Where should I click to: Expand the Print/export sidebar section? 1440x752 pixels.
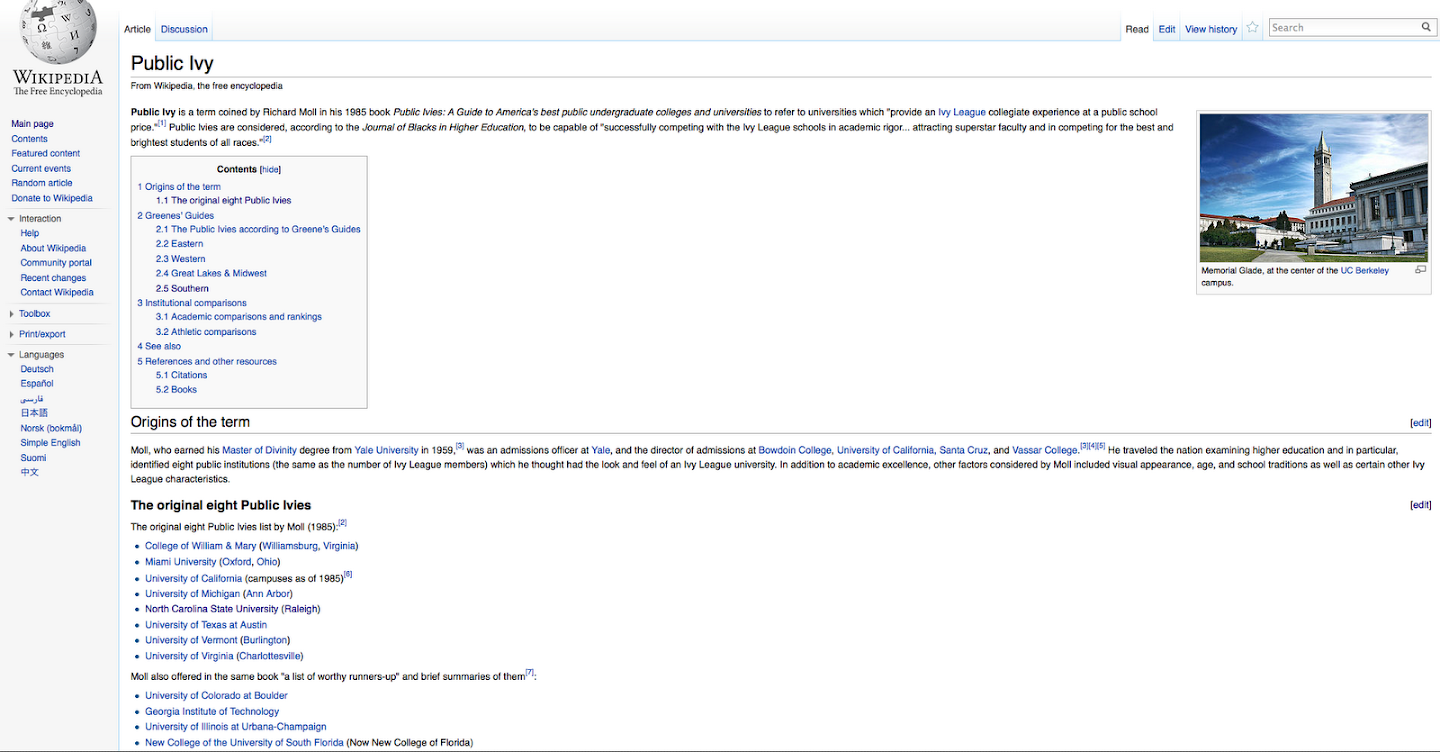[x=11, y=334]
